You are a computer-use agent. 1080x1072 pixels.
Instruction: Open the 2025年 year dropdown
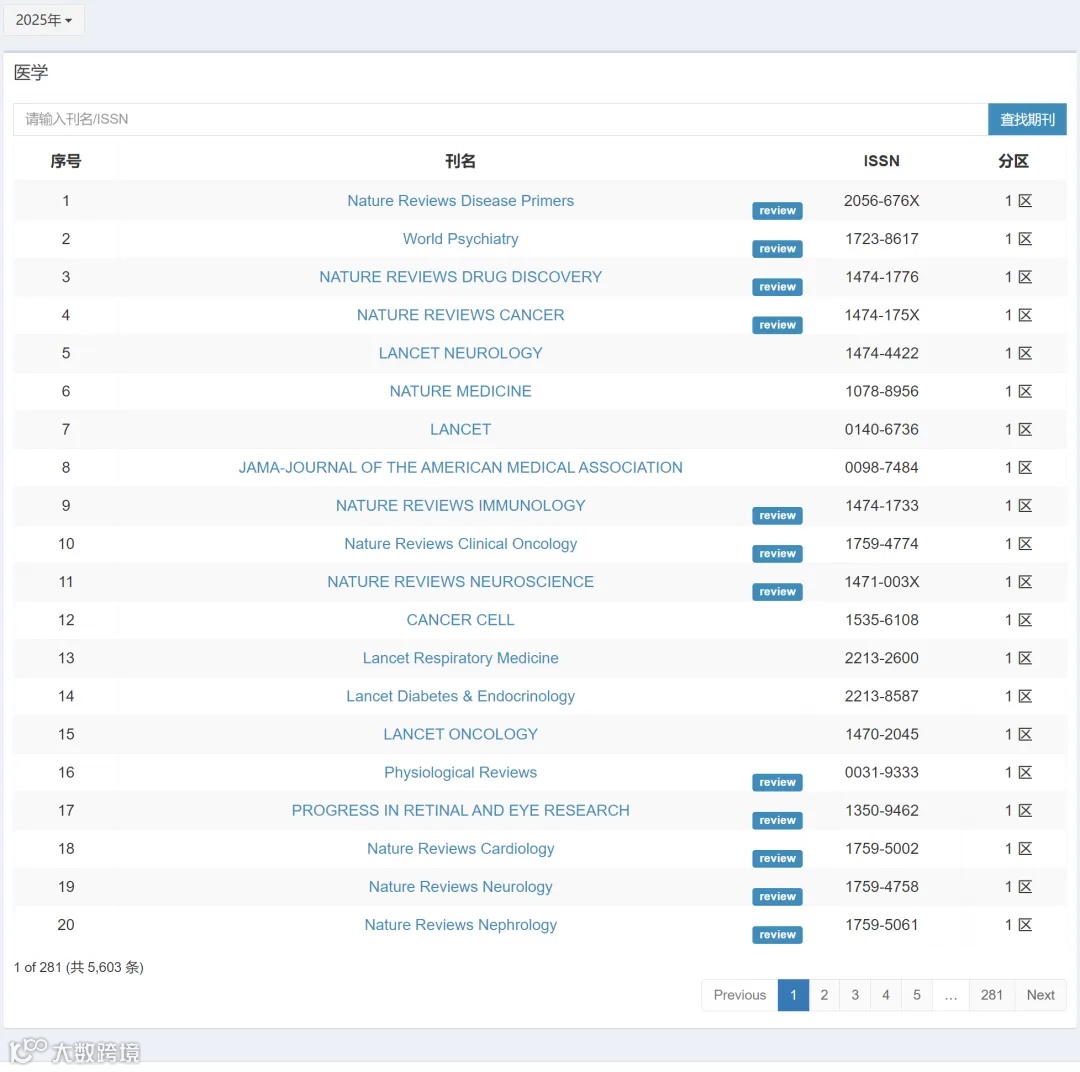click(x=44, y=20)
